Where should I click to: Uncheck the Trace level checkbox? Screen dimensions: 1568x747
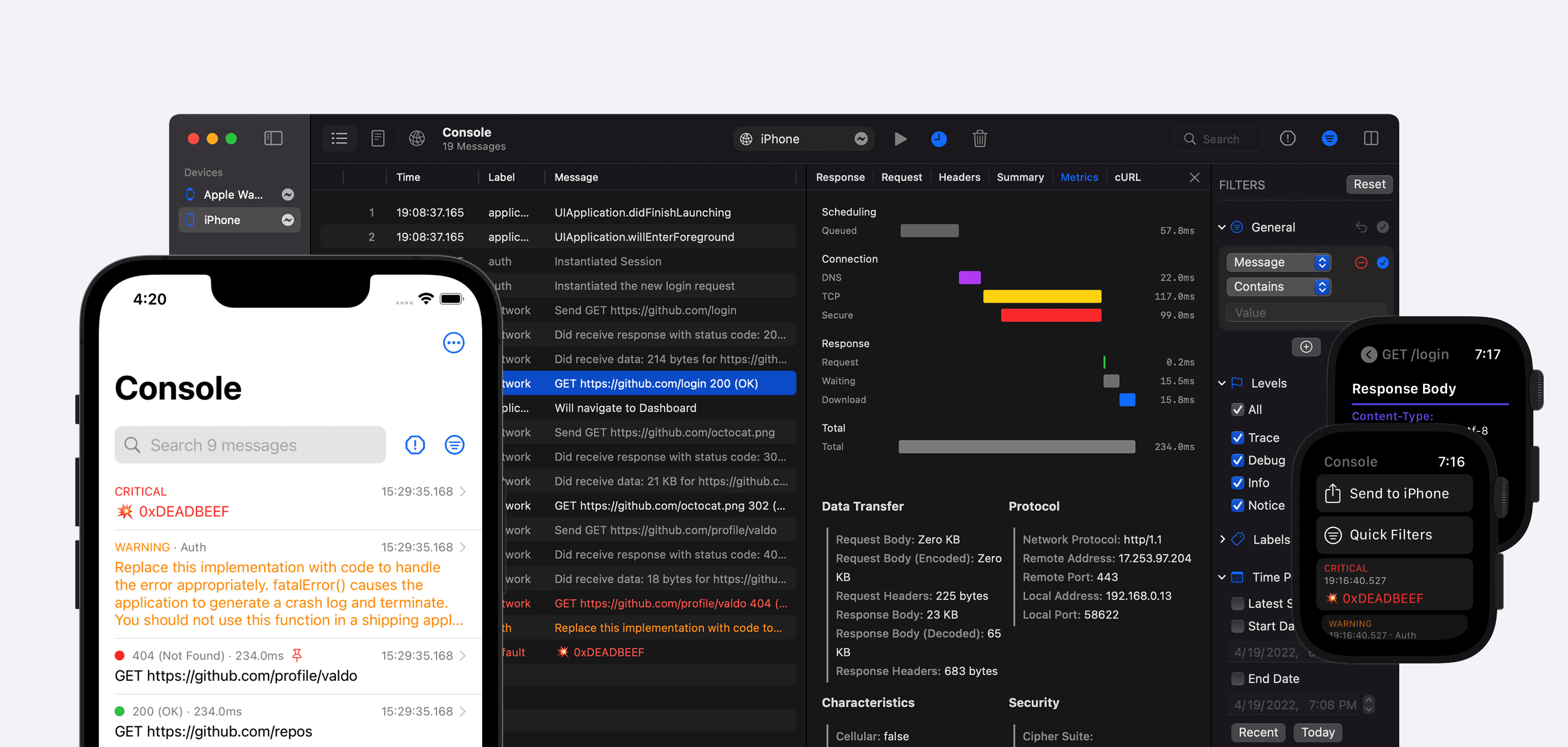point(1237,438)
